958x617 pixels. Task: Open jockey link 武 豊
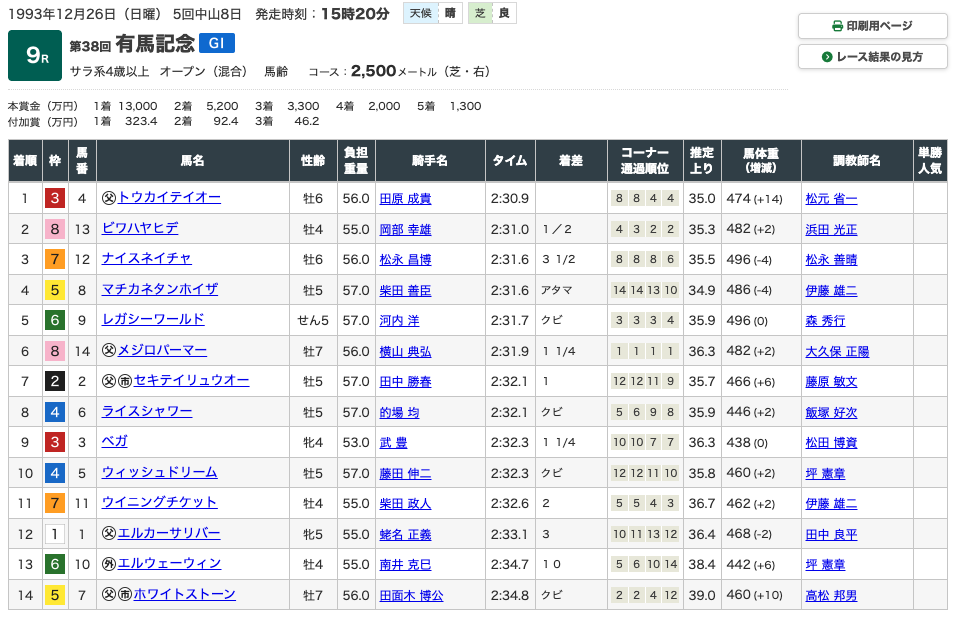click(x=394, y=442)
